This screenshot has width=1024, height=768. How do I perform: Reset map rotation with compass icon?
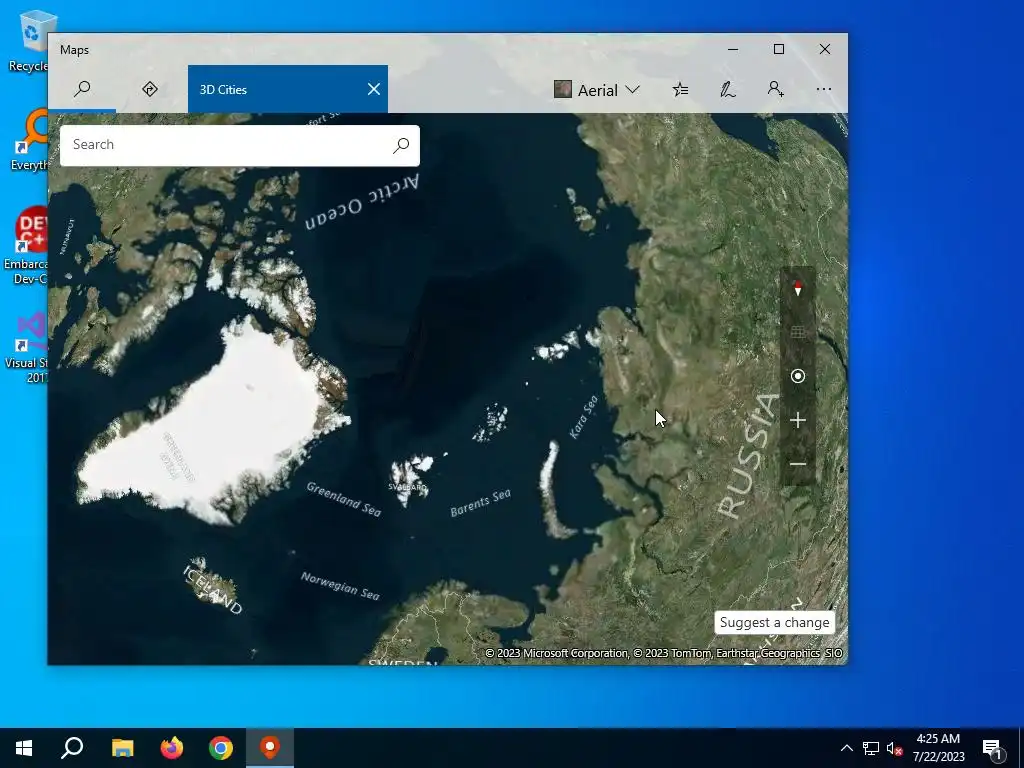click(797, 288)
